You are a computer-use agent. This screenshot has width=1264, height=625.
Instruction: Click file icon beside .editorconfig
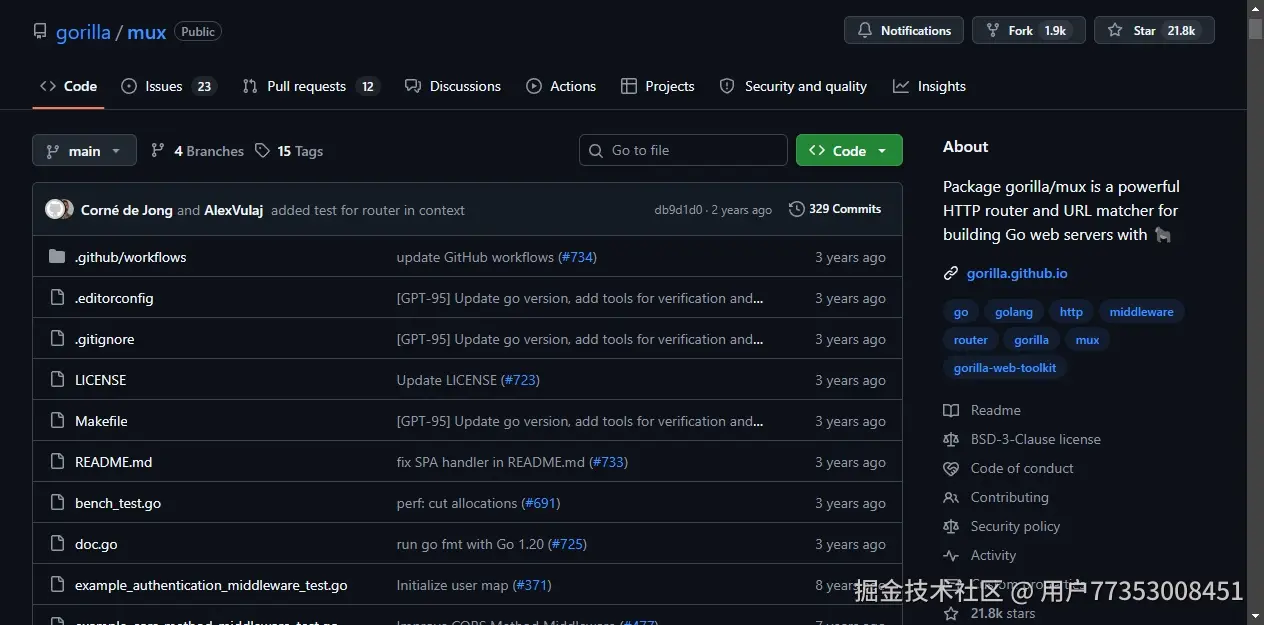point(57,298)
